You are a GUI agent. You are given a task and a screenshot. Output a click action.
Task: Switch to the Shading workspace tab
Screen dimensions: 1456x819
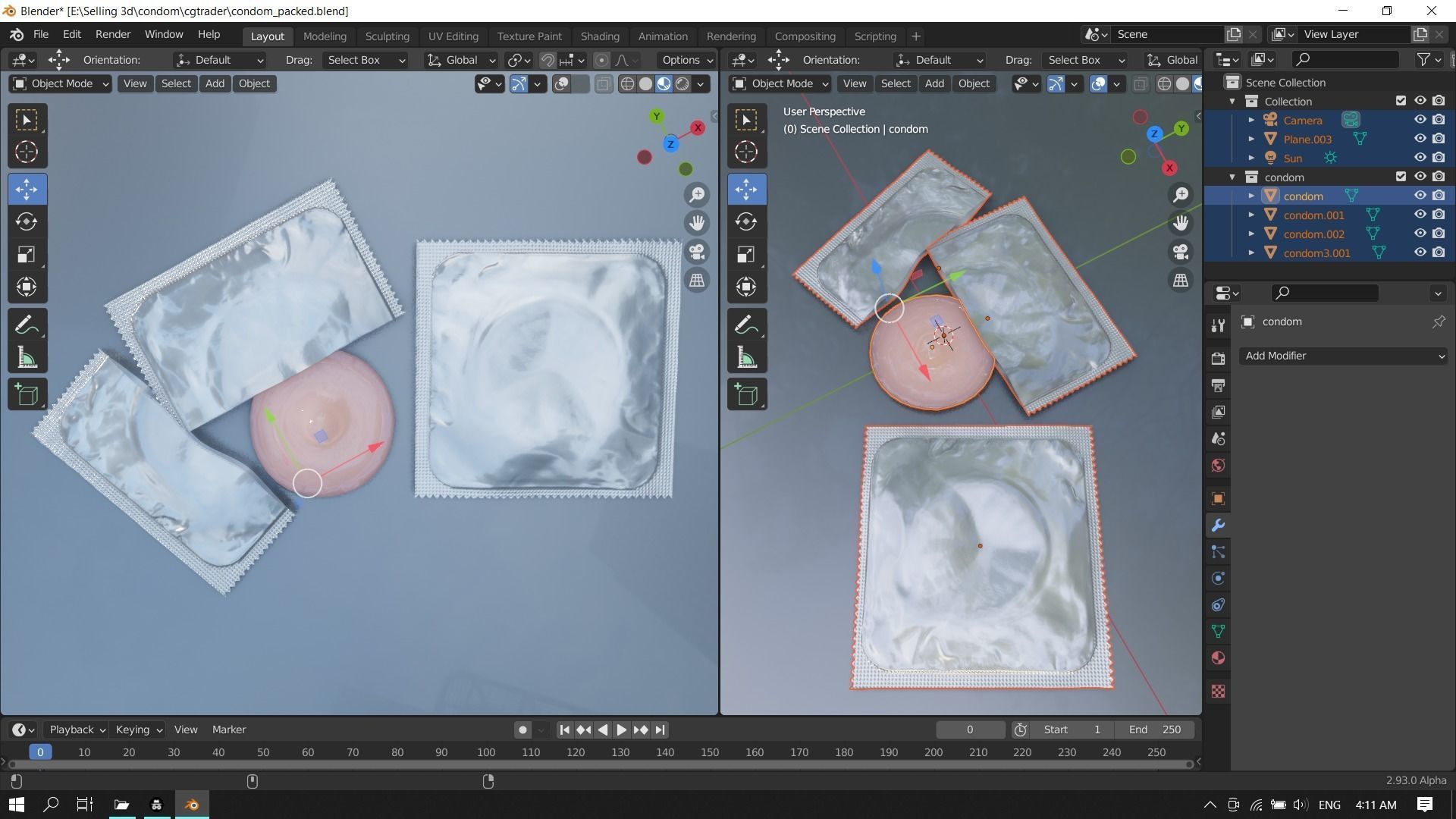[599, 36]
